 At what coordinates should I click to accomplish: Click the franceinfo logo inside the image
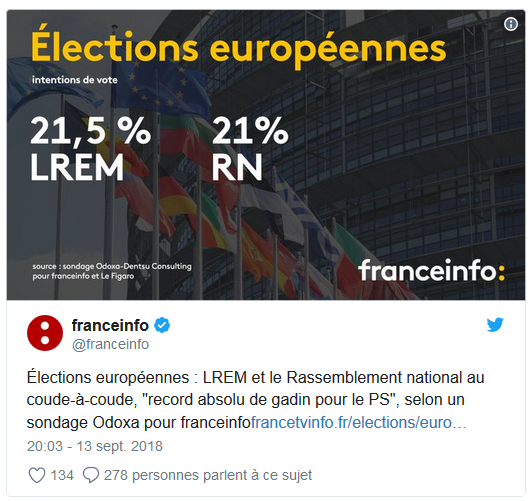click(x=431, y=270)
